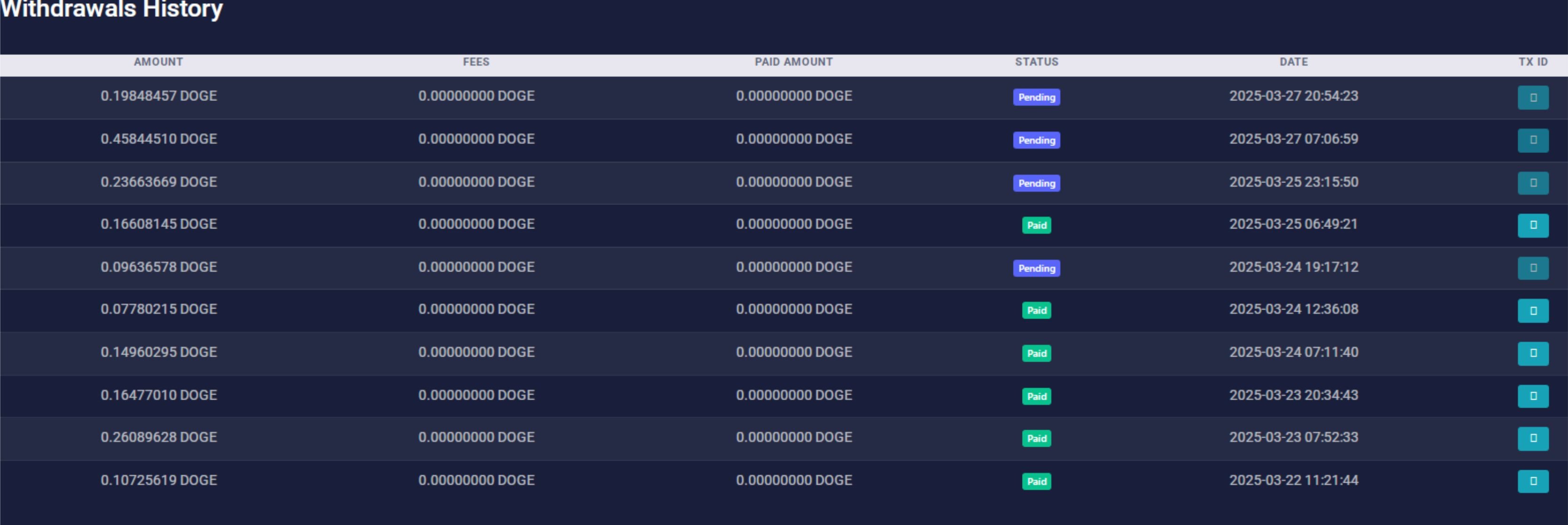Click Pending badge for 0.09636578 DOGE row
The image size is (1568, 525).
coord(1036,268)
